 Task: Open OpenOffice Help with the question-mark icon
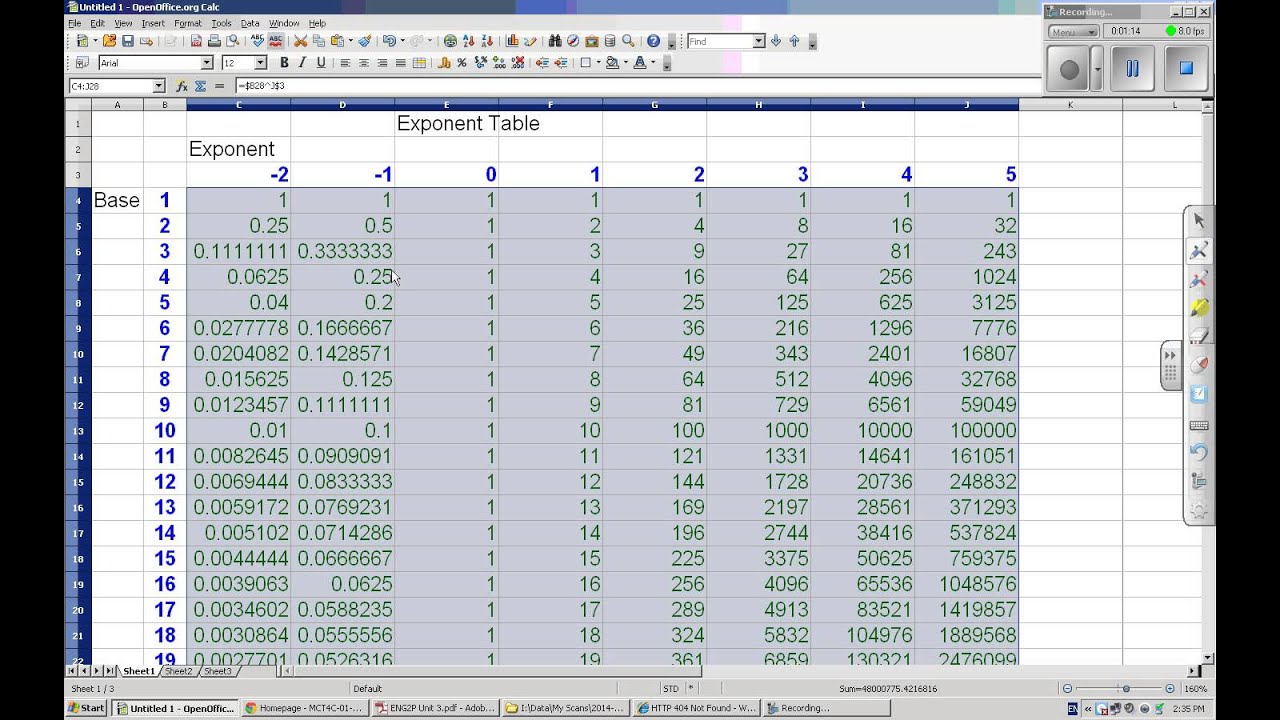tap(653, 41)
